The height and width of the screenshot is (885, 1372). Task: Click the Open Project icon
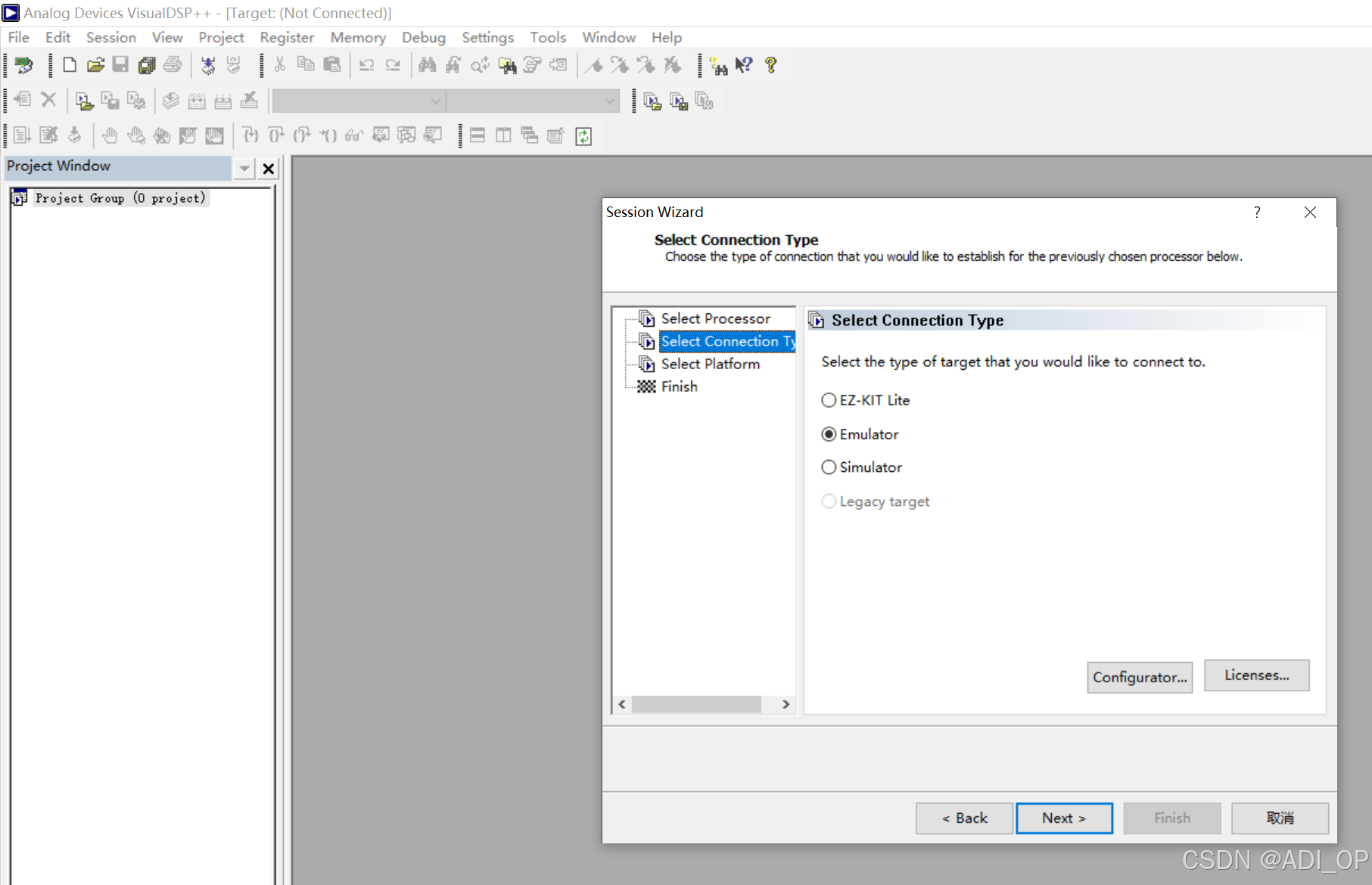(x=84, y=101)
